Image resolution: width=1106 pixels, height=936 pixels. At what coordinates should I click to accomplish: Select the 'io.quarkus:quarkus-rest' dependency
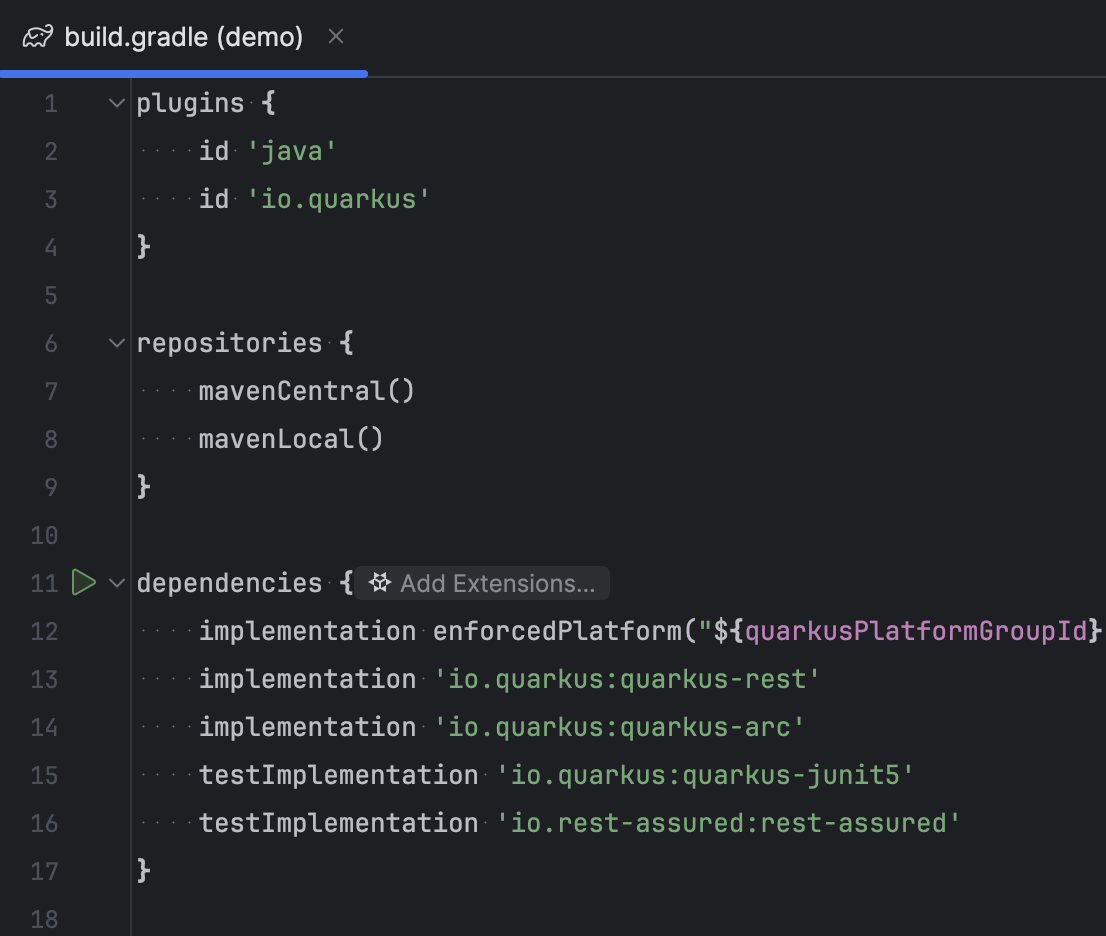point(630,679)
